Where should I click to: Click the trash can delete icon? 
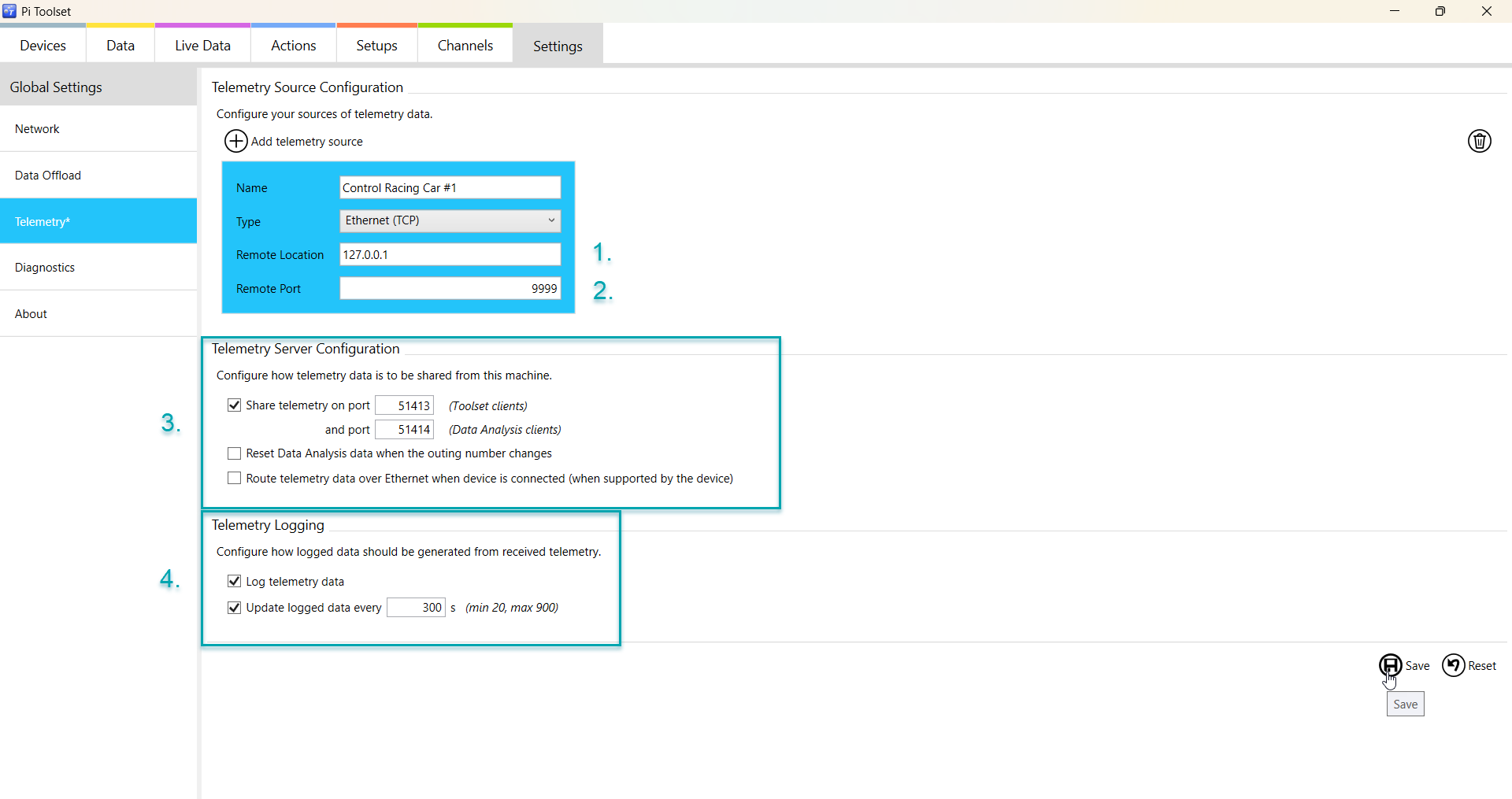pyautogui.click(x=1479, y=141)
